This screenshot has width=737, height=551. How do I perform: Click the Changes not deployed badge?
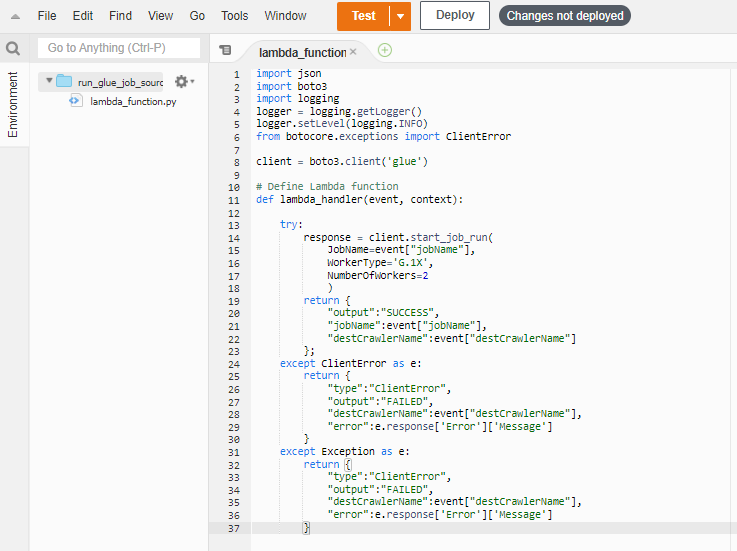pos(565,16)
